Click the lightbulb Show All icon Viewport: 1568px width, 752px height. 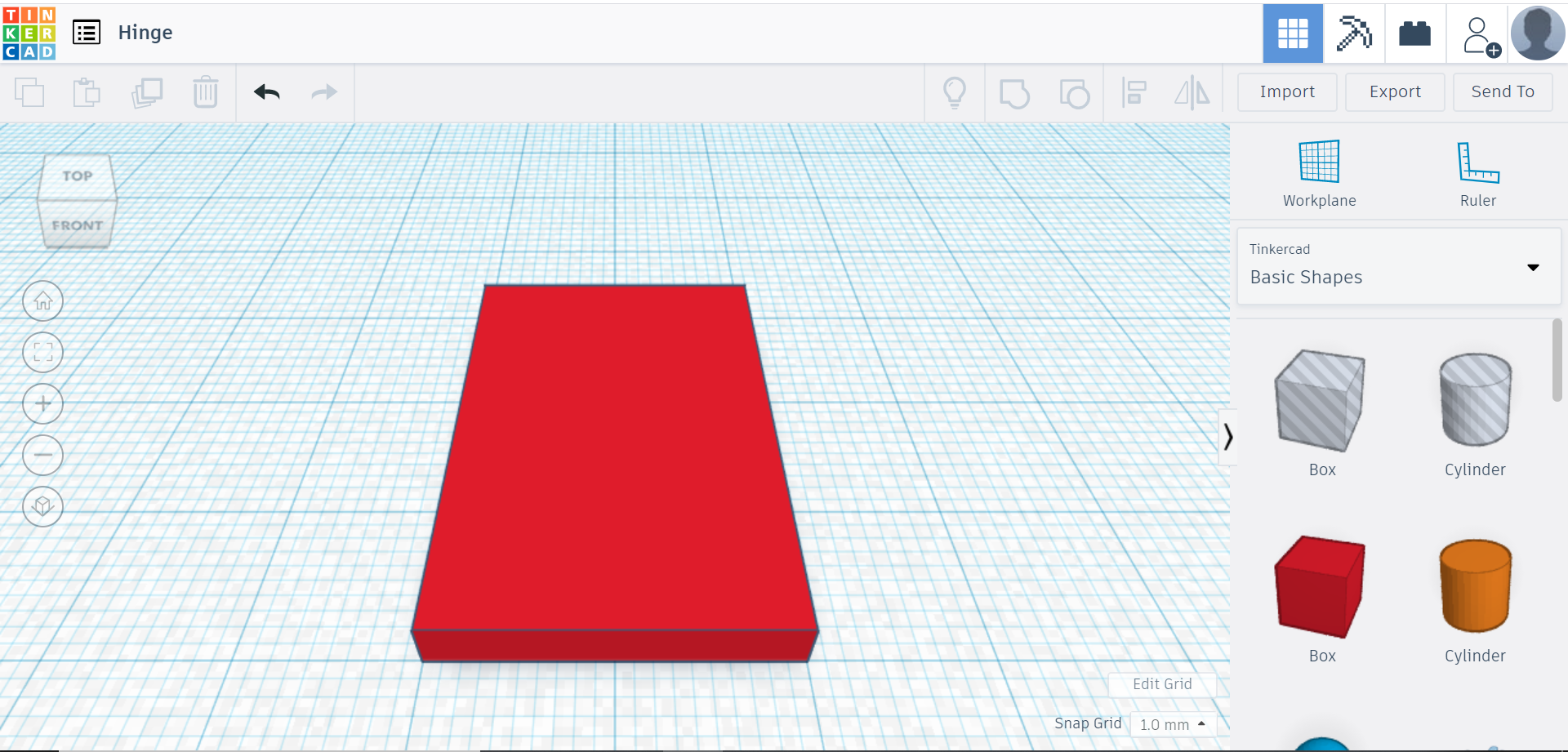pyautogui.click(x=955, y=92)
